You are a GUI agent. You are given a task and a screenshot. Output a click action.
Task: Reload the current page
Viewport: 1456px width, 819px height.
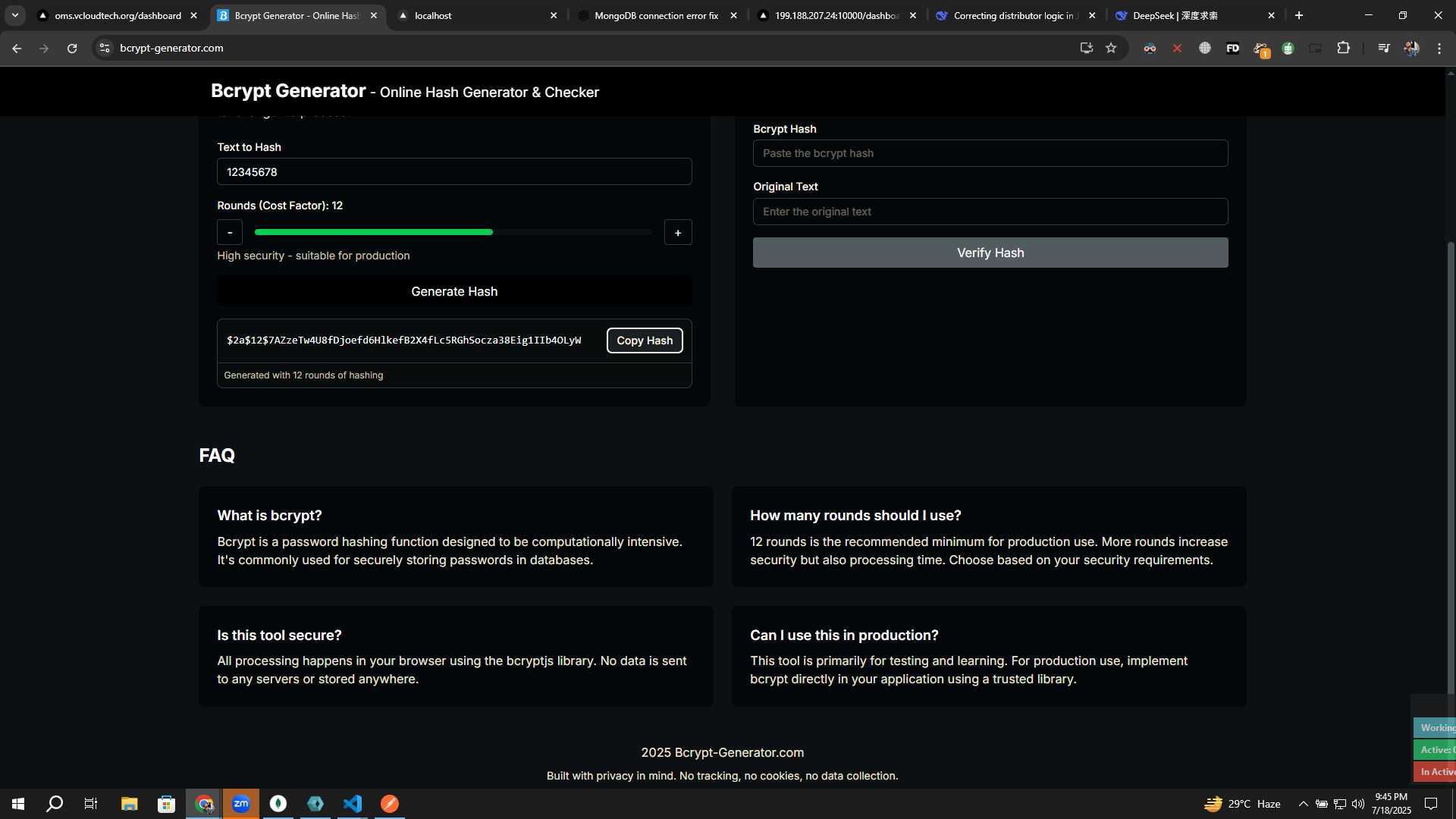pos(72,48)
